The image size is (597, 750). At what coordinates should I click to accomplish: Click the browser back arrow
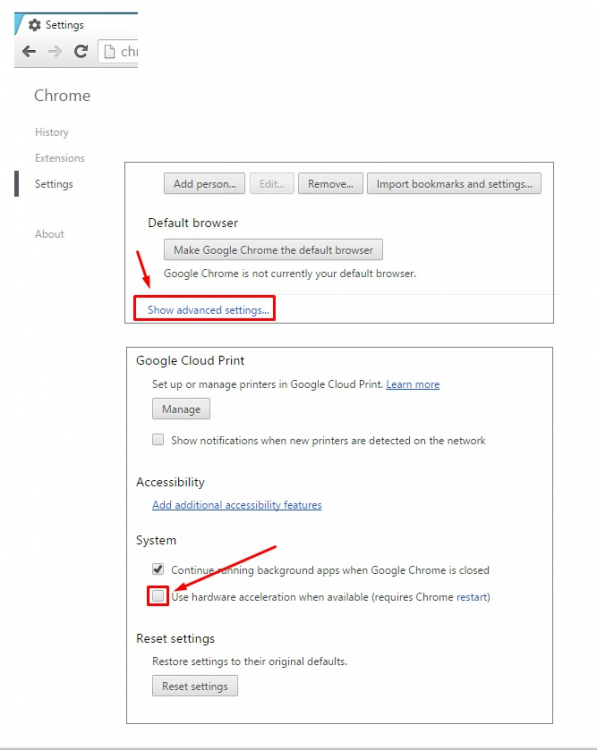click(x=29, y=51)
